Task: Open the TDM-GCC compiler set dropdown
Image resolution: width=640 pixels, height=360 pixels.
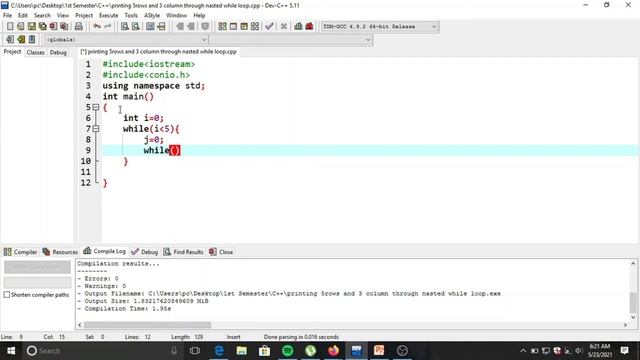Action: (380, 27)
